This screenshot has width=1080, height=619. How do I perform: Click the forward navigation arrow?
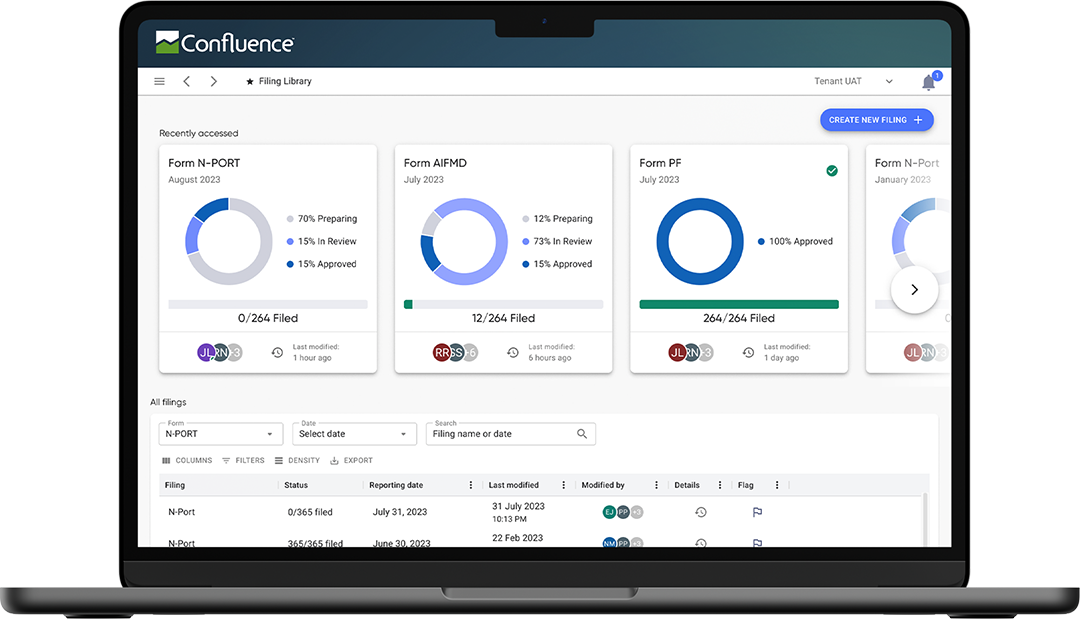point(213,82)
